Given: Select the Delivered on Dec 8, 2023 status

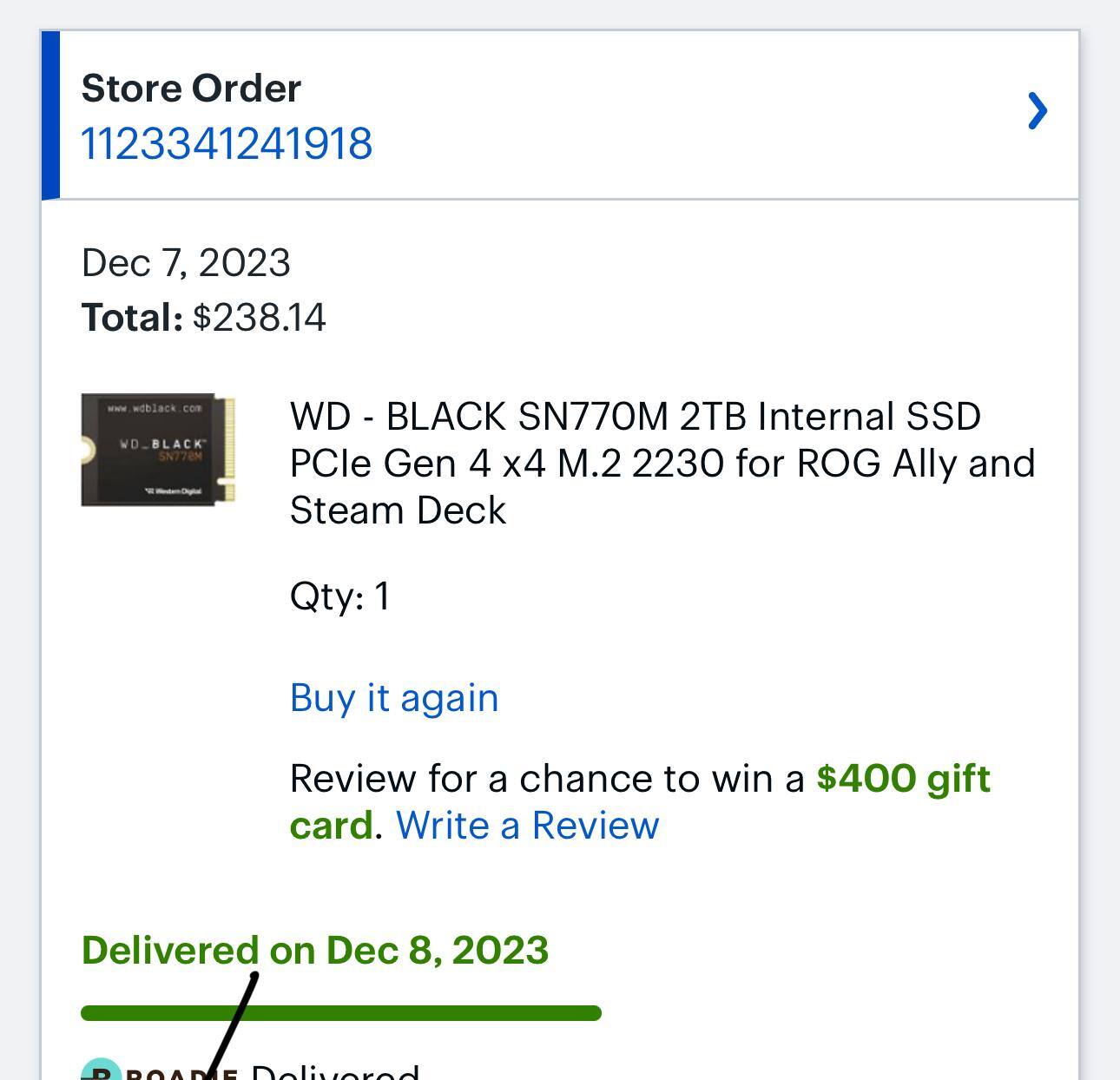Looking at the screenshot, I should (x=314, y=949).
